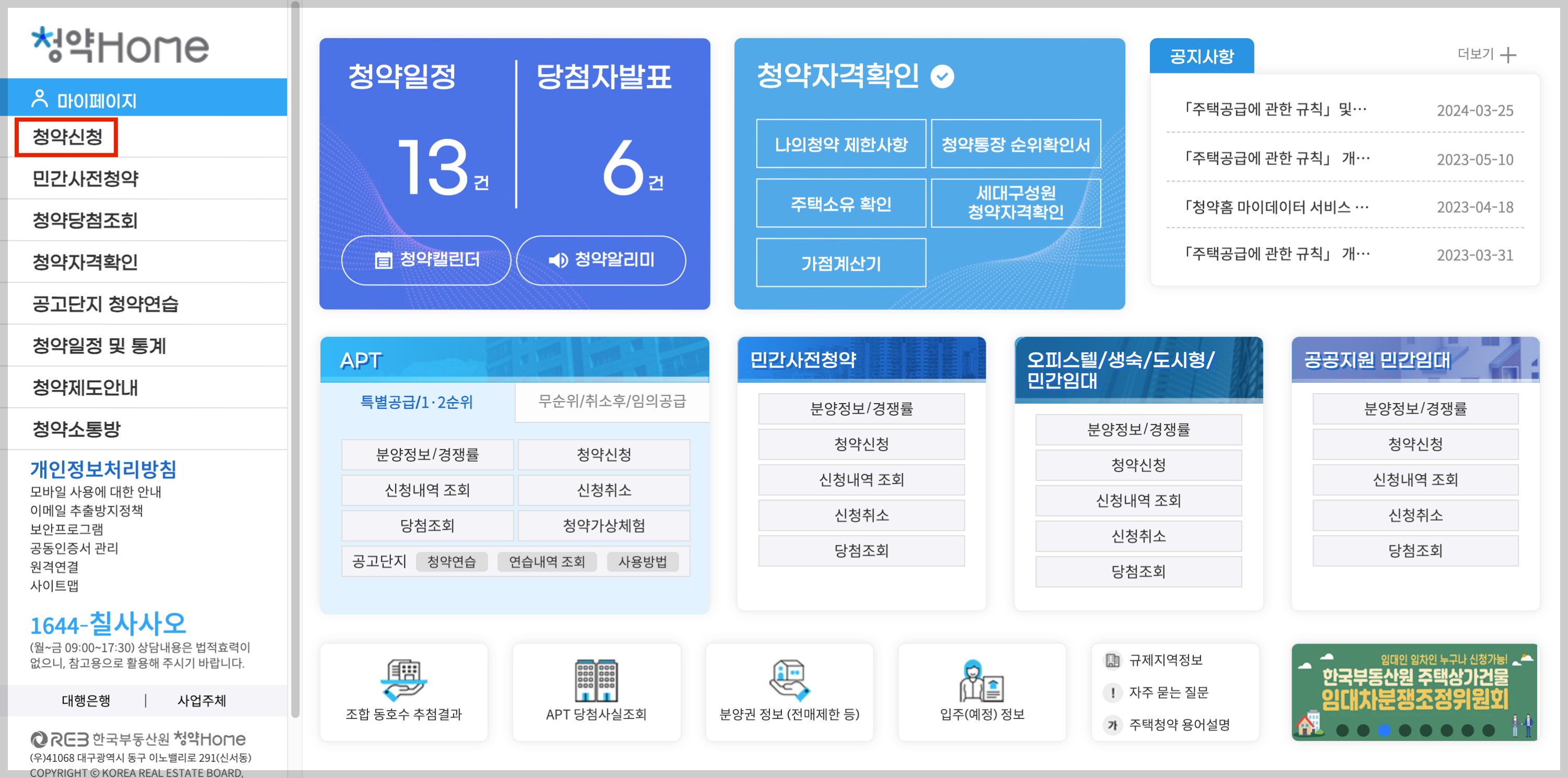
Task: Click the 마이페이지 person icon
Action: click(x=40, y=99)
